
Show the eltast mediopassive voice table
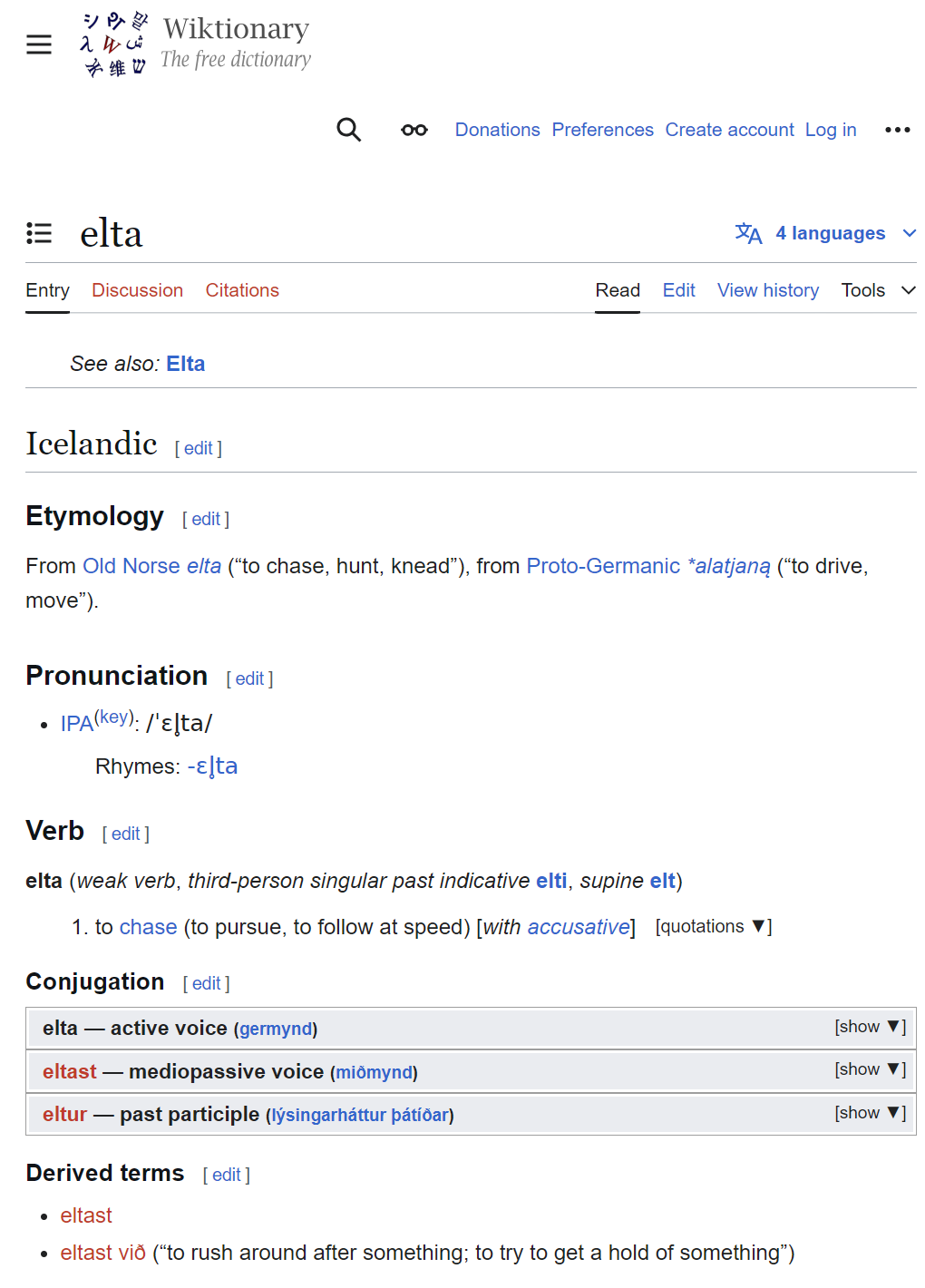tap(869, 1069)
